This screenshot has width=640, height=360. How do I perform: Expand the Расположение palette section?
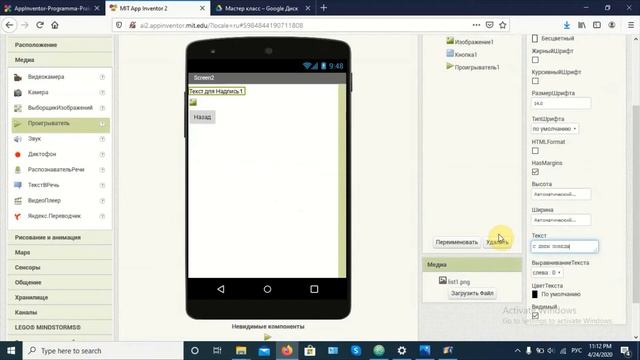click(60, 45)
